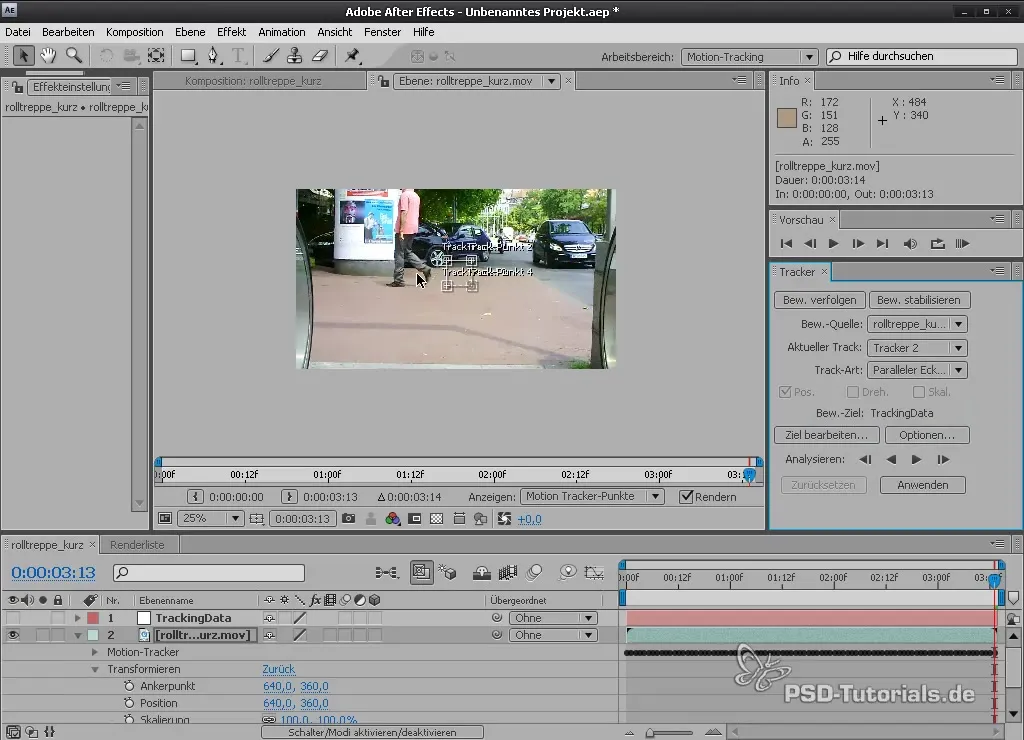Screen dimensions: 1024x740
Task: Toggle Pos. checkbox in Tracker
Action: click(x=785, y=392)
